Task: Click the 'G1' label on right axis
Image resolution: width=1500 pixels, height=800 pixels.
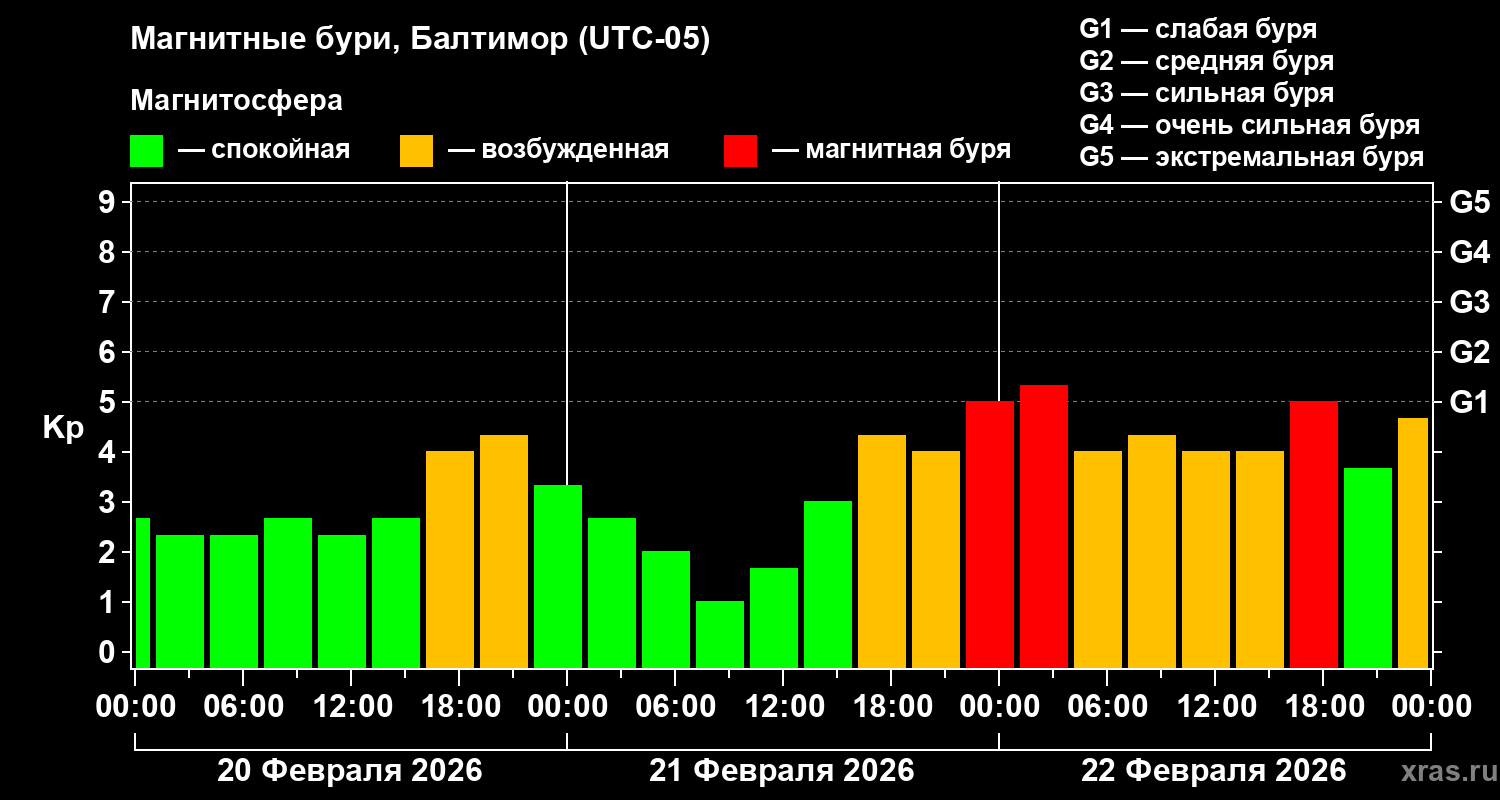Action: (x=1469, y=402)
